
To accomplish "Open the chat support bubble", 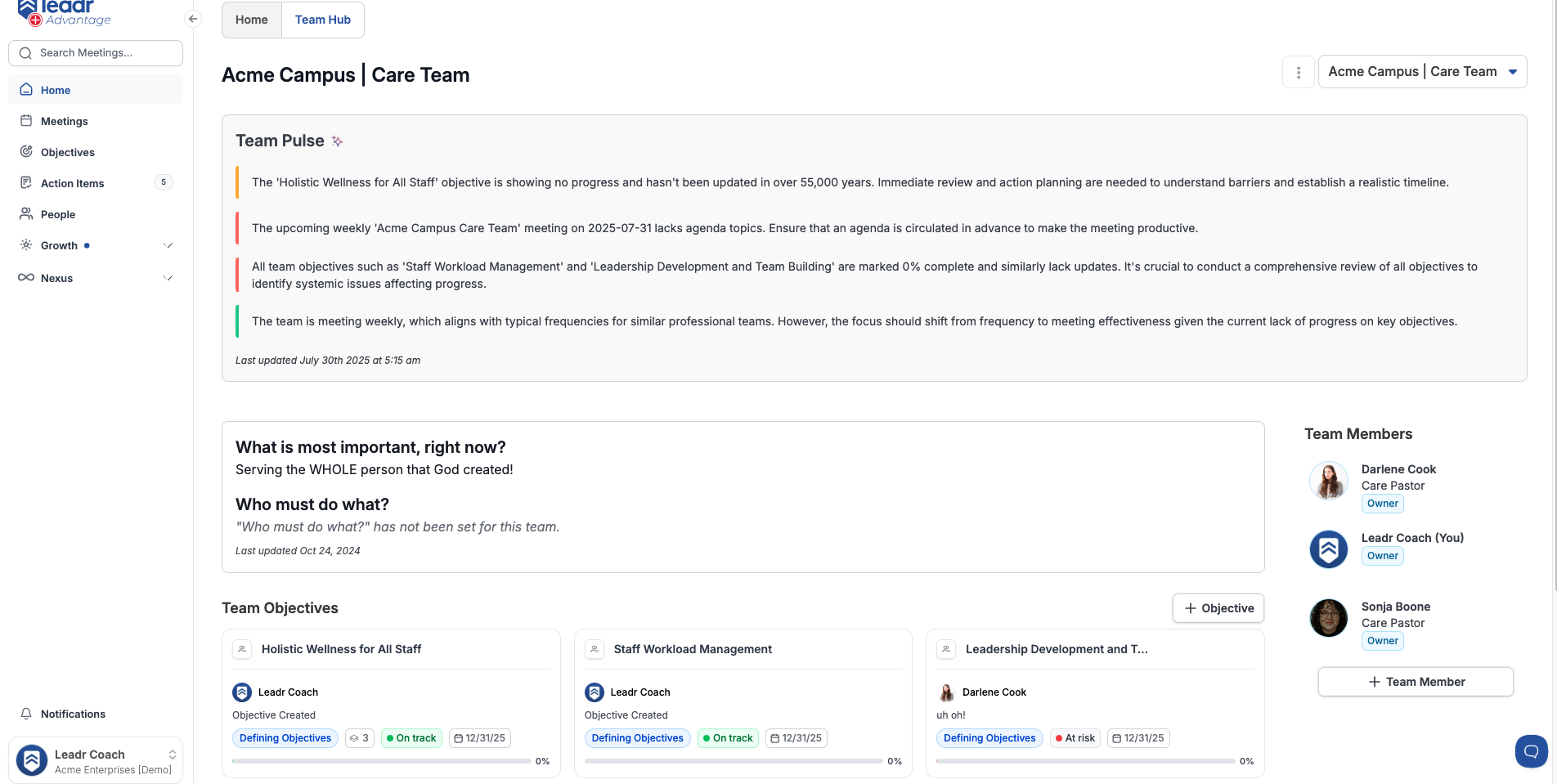I will point(1532,751).
